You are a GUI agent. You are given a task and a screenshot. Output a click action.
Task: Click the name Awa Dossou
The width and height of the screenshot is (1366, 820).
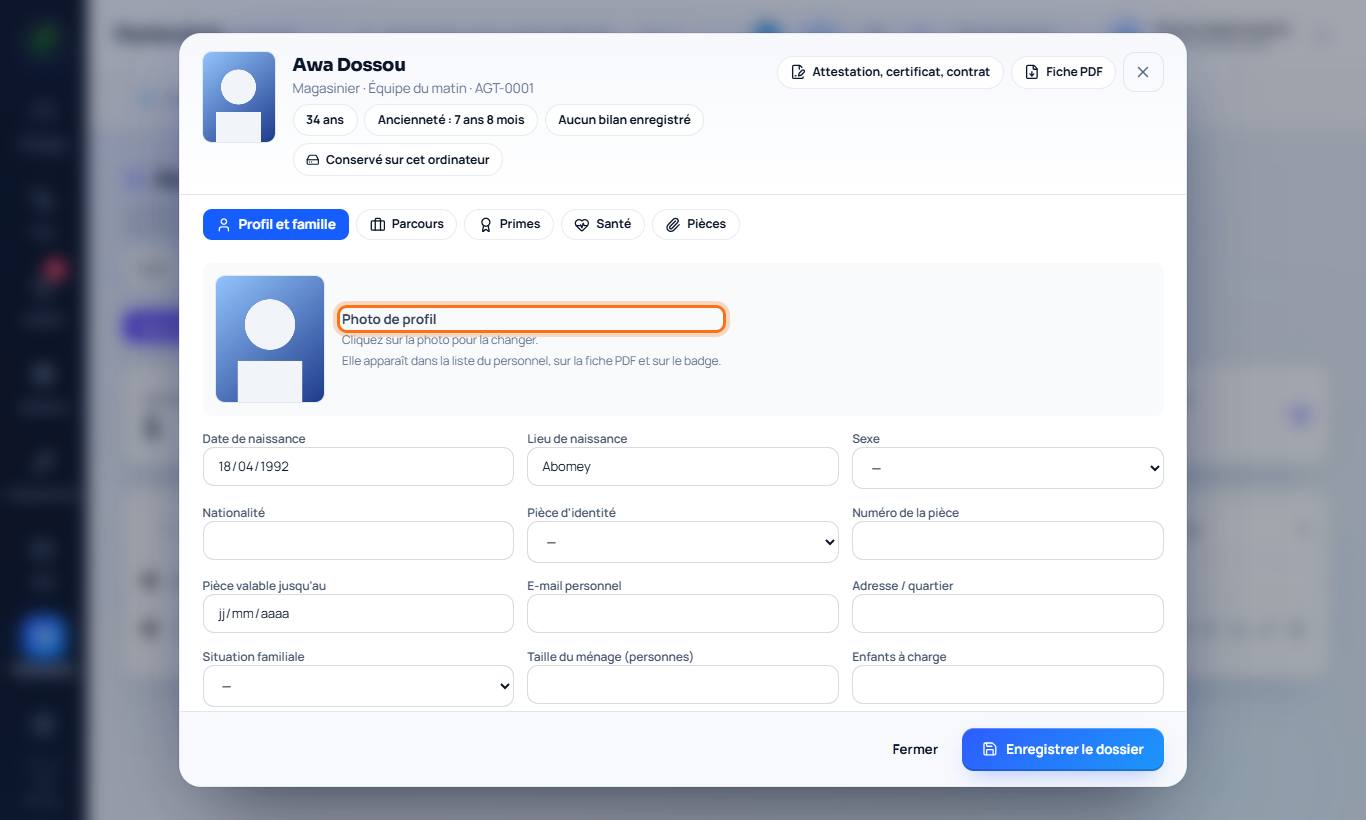click(x=349, y=65)
